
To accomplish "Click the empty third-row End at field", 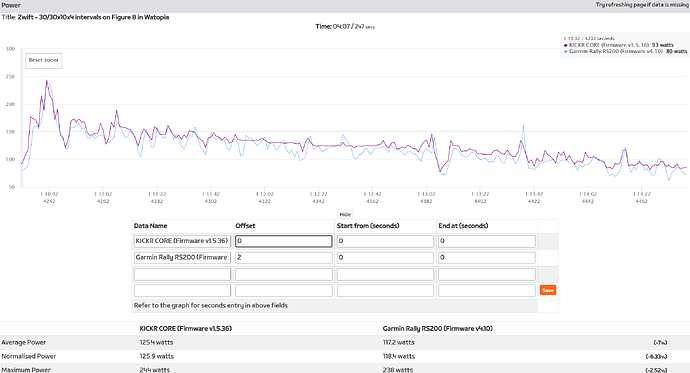I will (x=487, y=274).
